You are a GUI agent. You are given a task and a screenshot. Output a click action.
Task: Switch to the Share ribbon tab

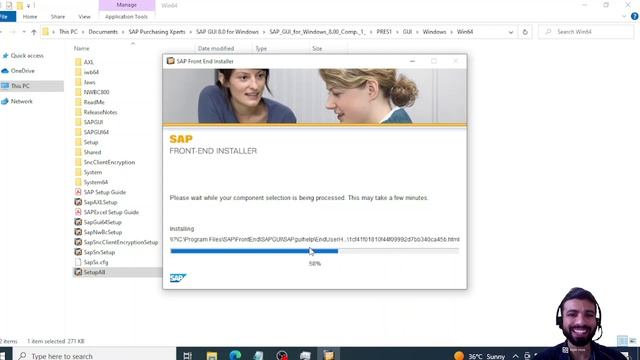tap(58, 17)
